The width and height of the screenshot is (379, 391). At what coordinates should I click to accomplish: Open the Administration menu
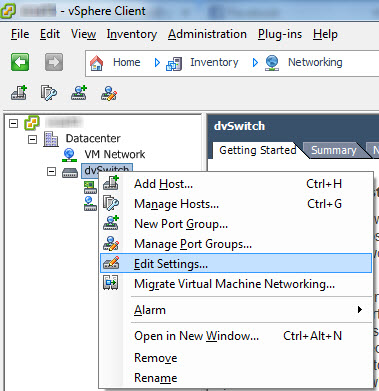coord(207,34)
